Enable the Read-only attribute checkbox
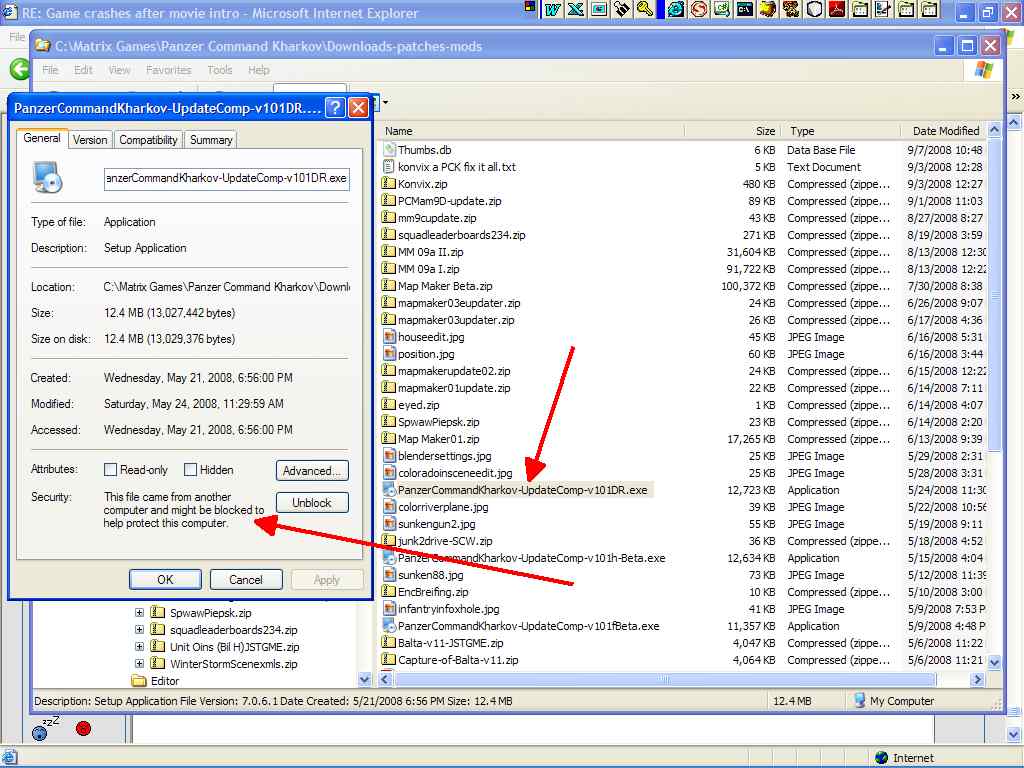The height and width of the screenshot is (768, 1024). pos(110,470)
